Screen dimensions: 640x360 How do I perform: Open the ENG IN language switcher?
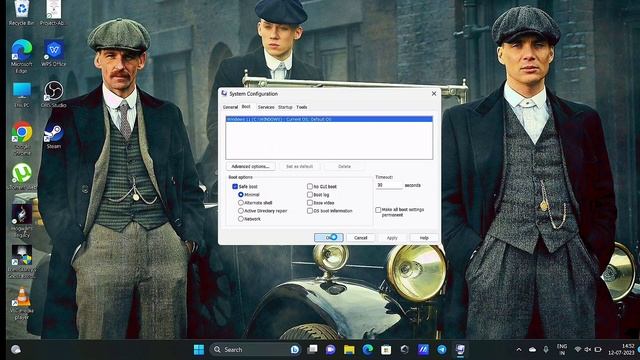pos(562,349)
